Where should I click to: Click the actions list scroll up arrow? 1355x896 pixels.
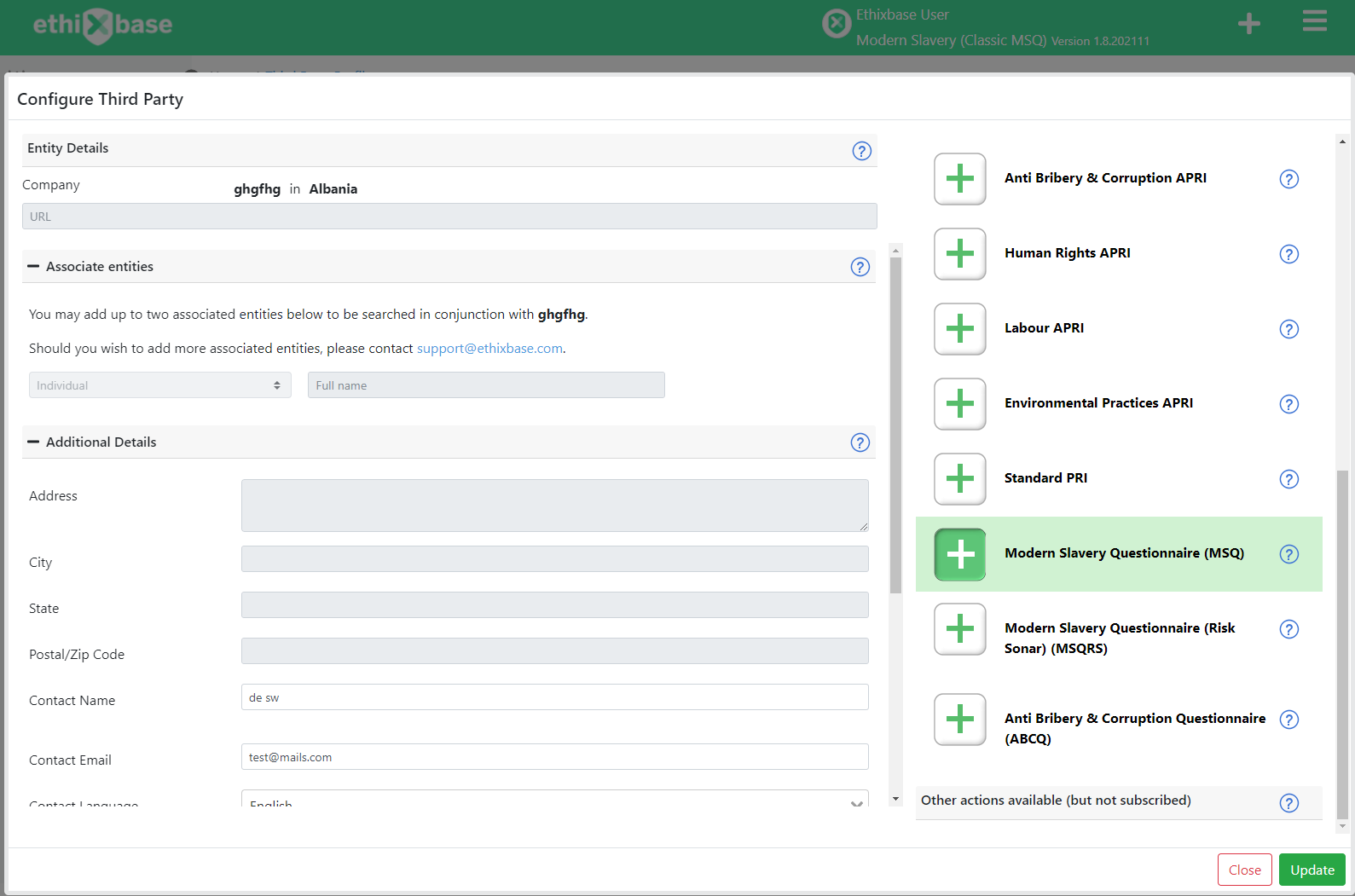pos(1342,142)
